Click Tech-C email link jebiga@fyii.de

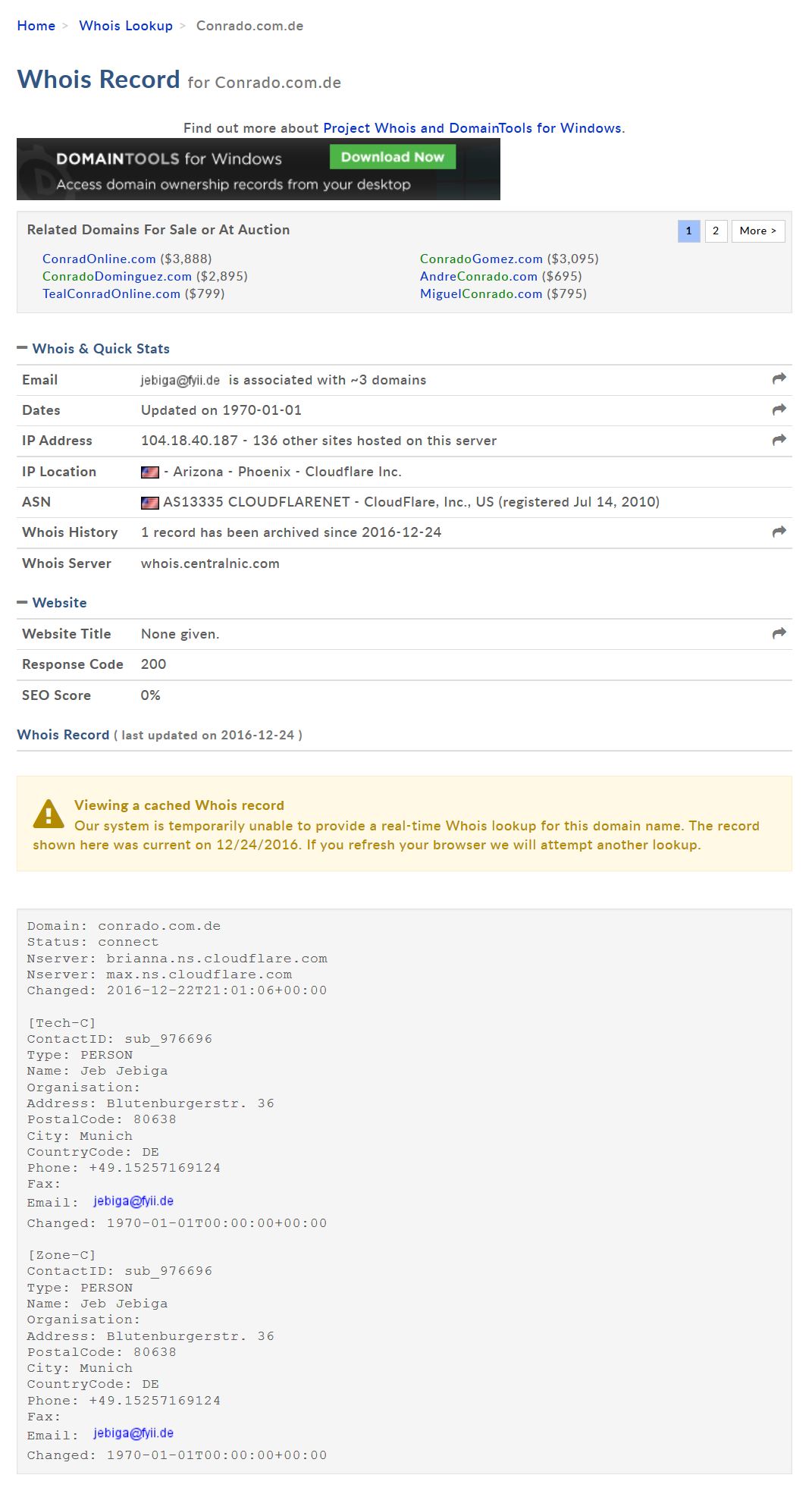pyautogui.click(x=133, y=1201)
